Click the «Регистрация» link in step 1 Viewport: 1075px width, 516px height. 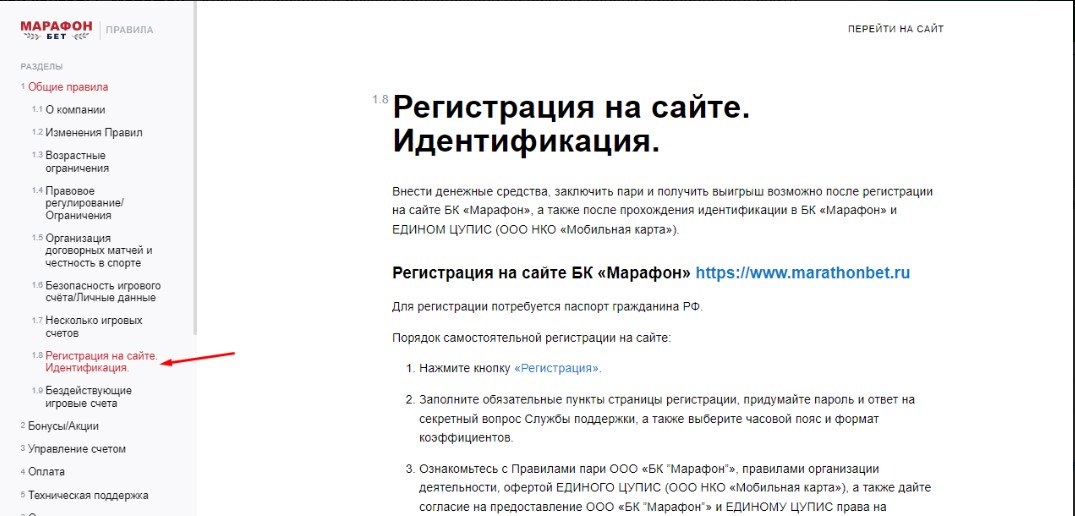point(557,368)
